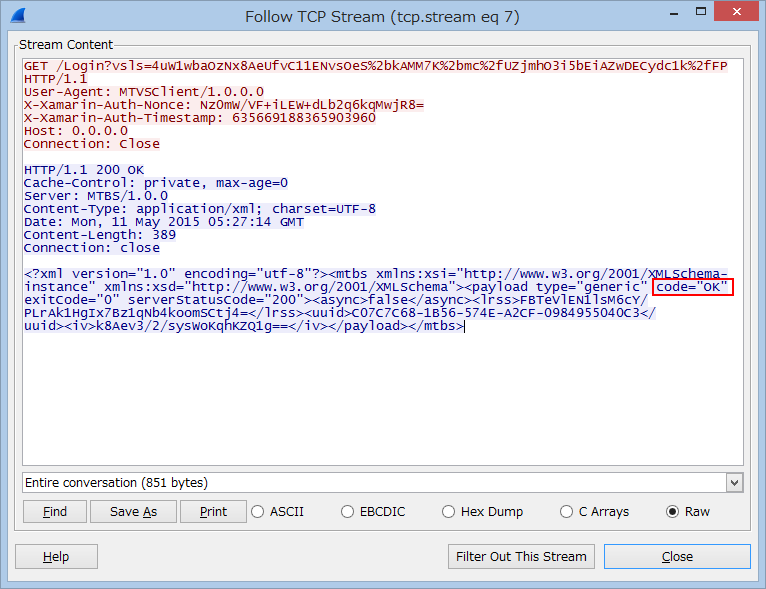Click 'Cache-Control: private, max-age=0' line

tap(156, 183)
